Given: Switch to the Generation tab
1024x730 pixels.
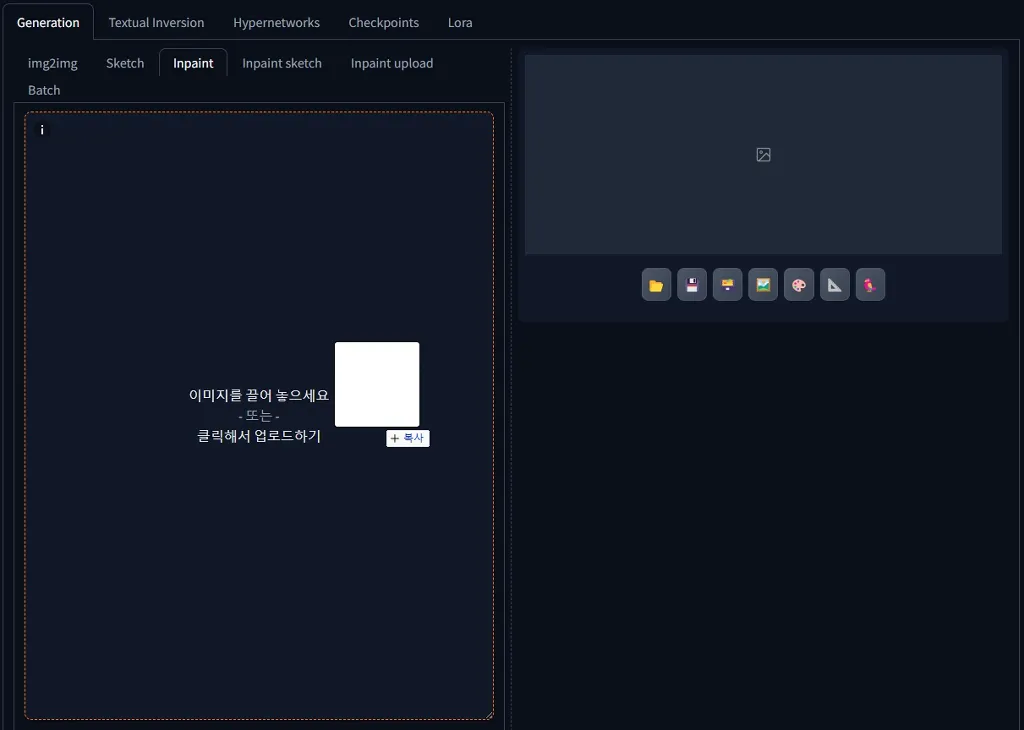Looking at the screenshot, I should point(48,22).
